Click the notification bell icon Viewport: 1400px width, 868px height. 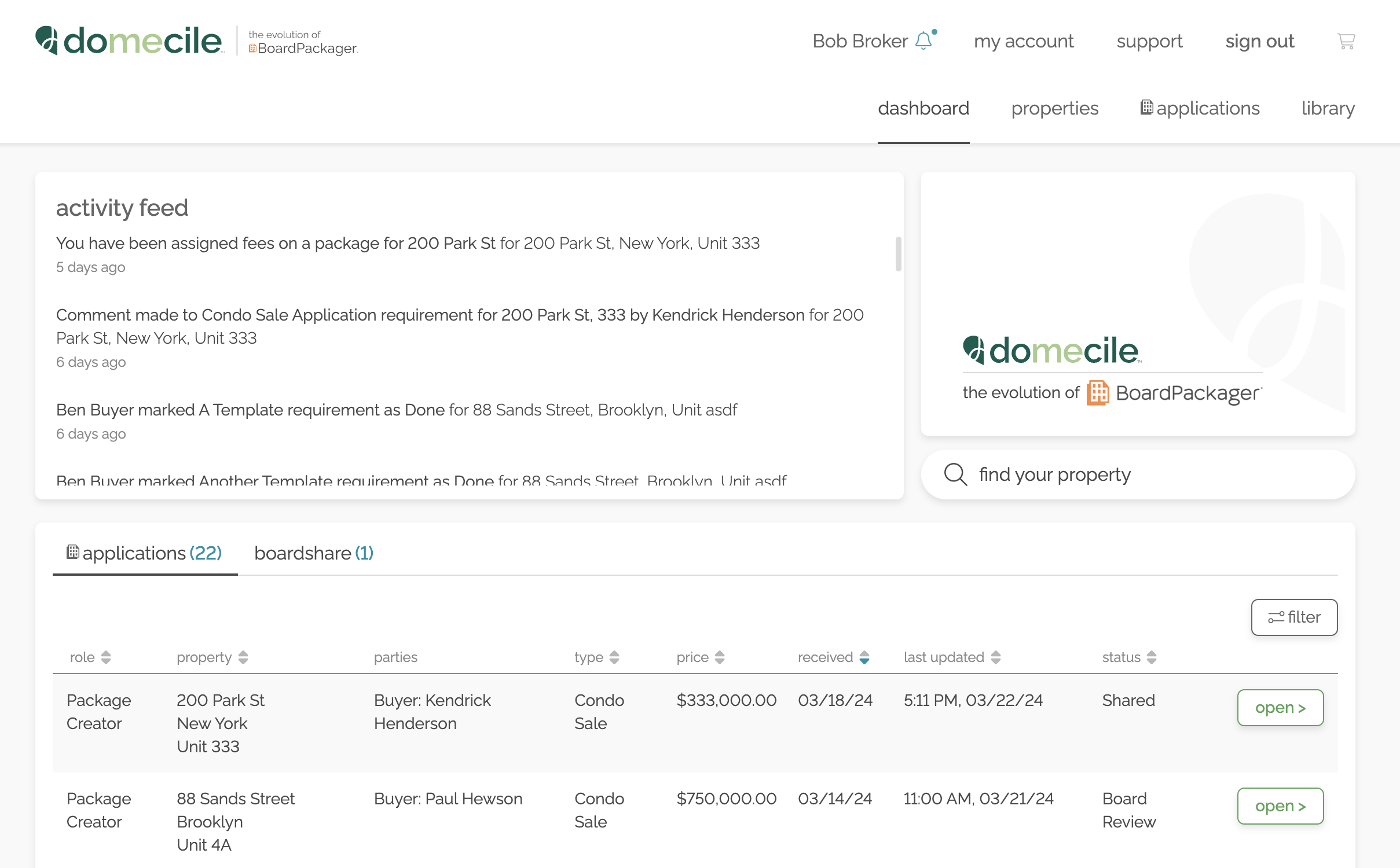click(924, 41)
